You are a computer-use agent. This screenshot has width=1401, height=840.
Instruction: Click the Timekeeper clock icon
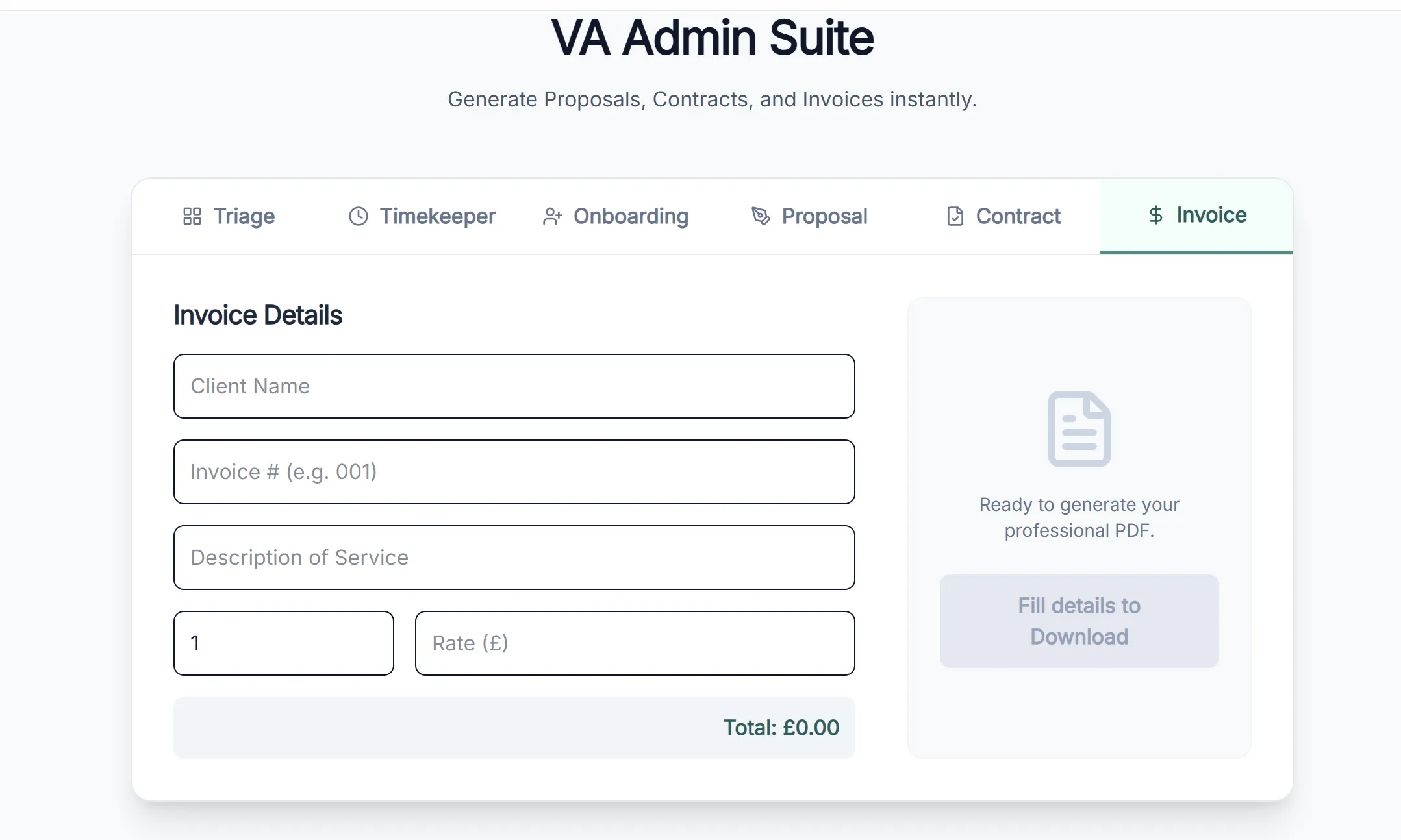359,216
